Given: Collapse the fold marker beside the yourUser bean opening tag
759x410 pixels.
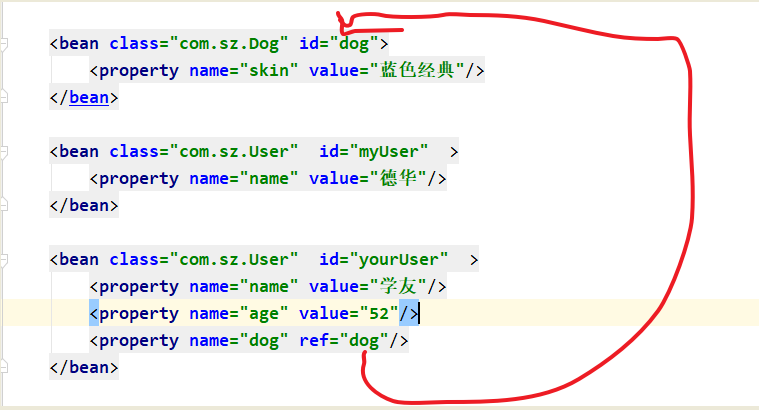Looking at the screenshot, I should [3, 260].
